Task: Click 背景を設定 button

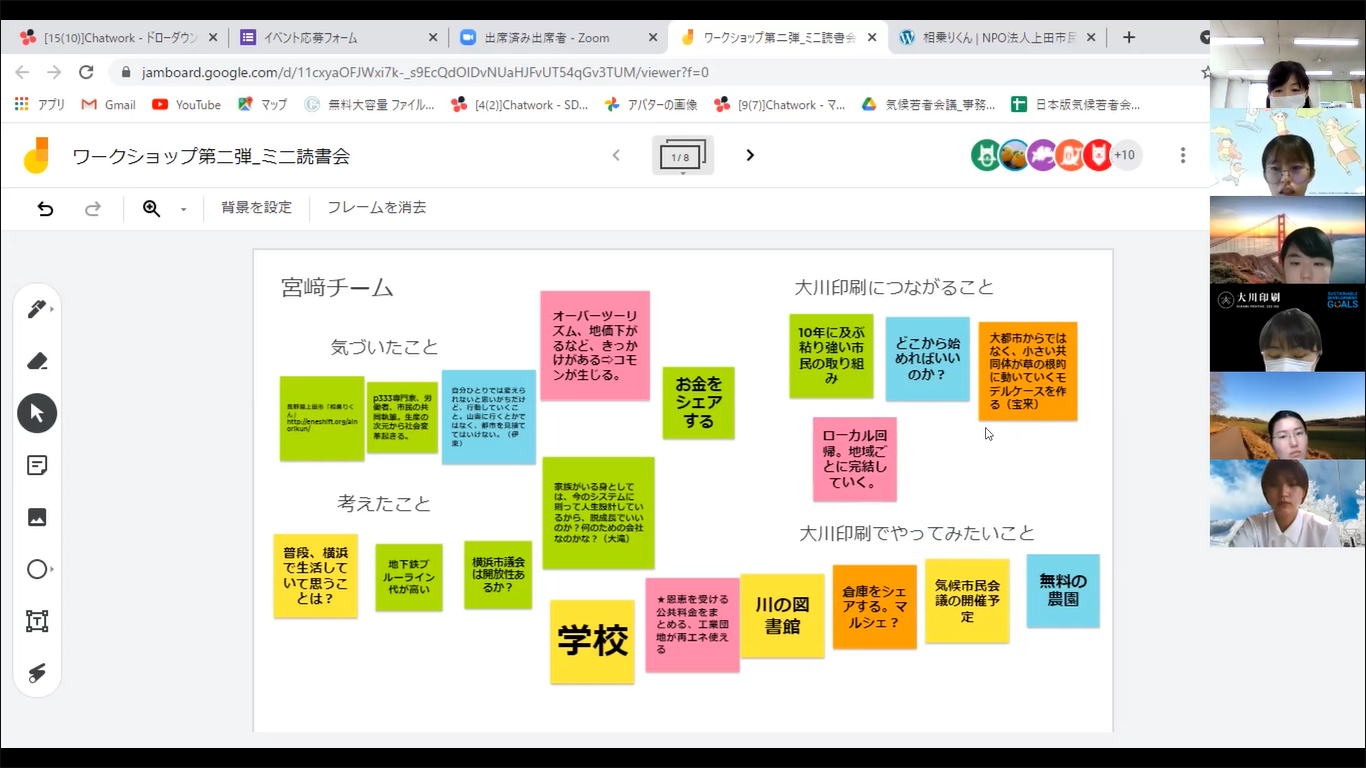Action: (x=256, y=208)
